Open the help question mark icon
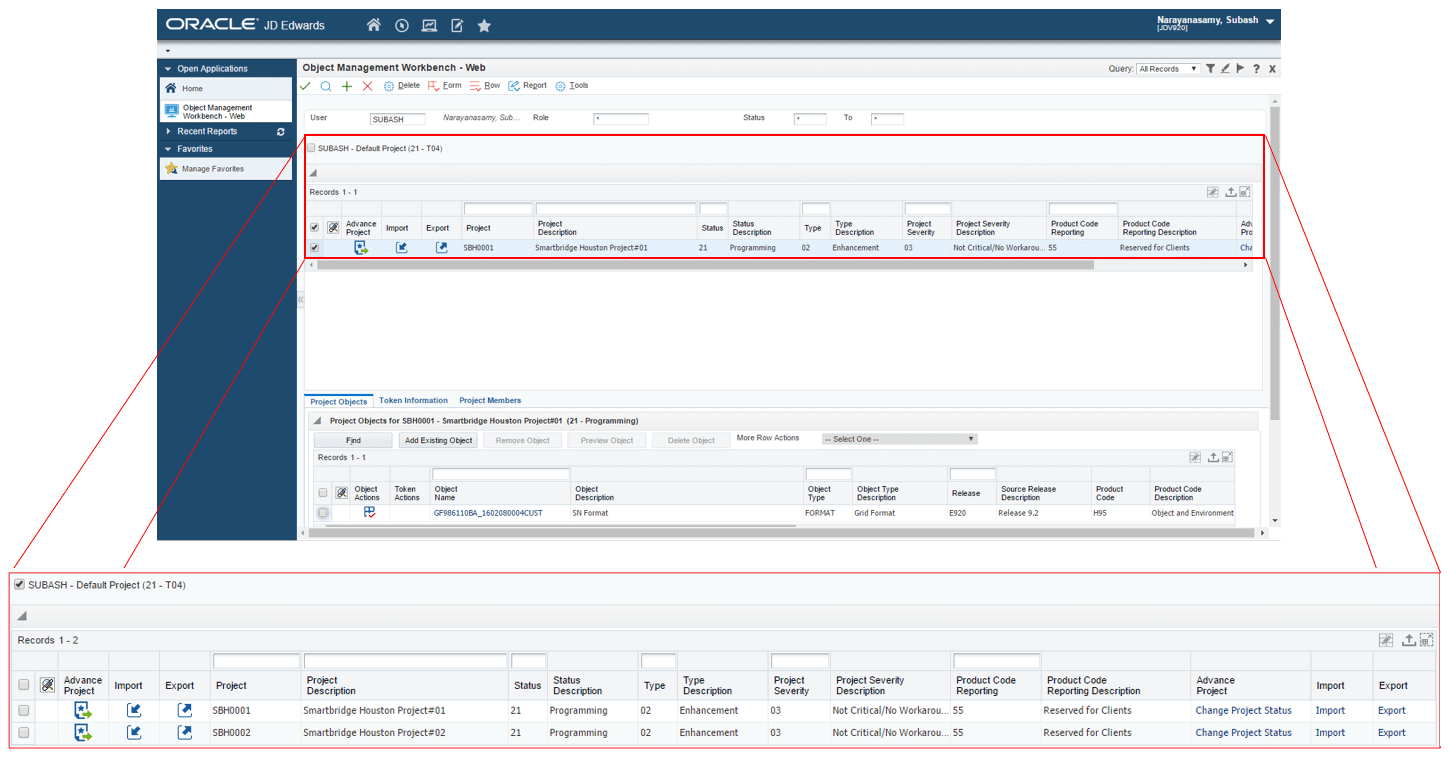 1256,69
